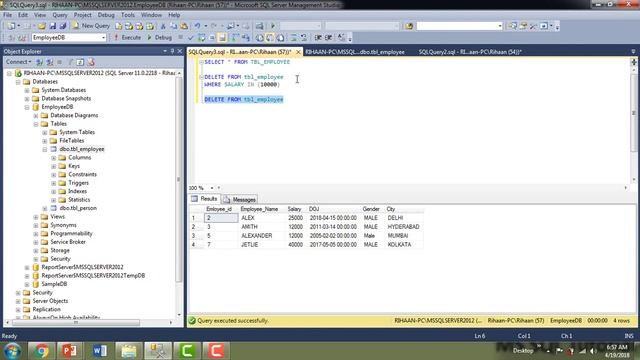Click the Increase Indent icon
This screenshot has width=640, height=360.
[x=329, y=38]
